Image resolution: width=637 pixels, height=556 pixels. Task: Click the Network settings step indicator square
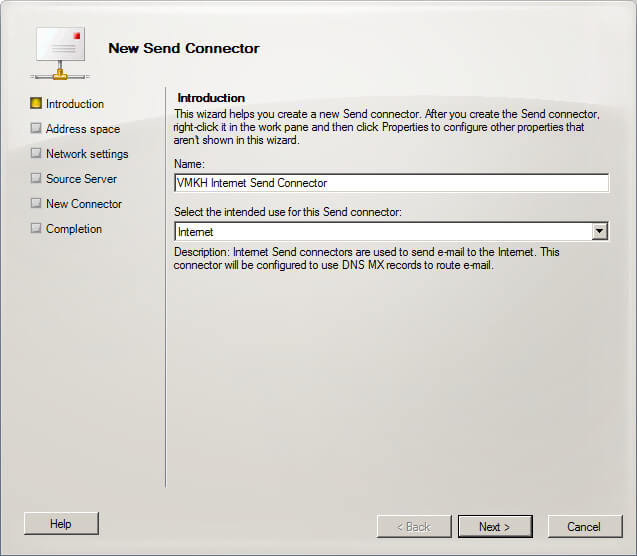[36, 153]
